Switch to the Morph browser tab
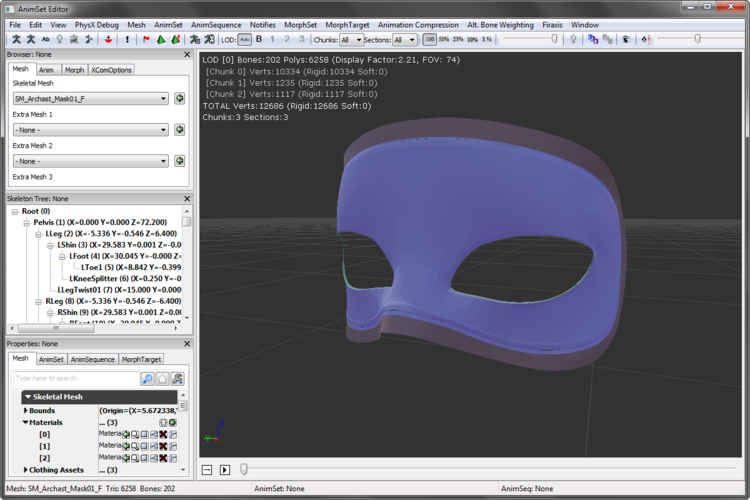 coord(74,70)
